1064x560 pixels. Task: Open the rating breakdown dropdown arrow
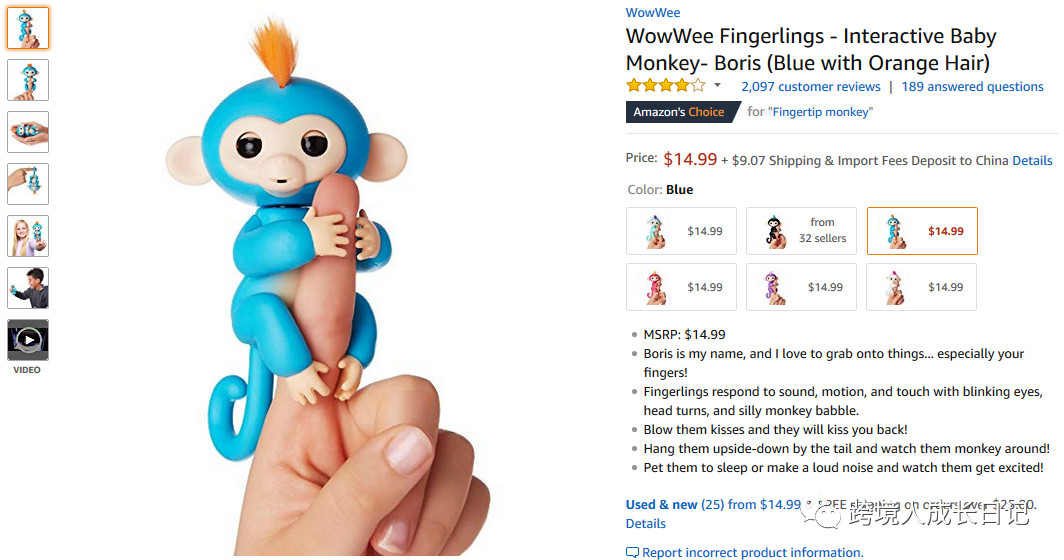pos(717,86)
